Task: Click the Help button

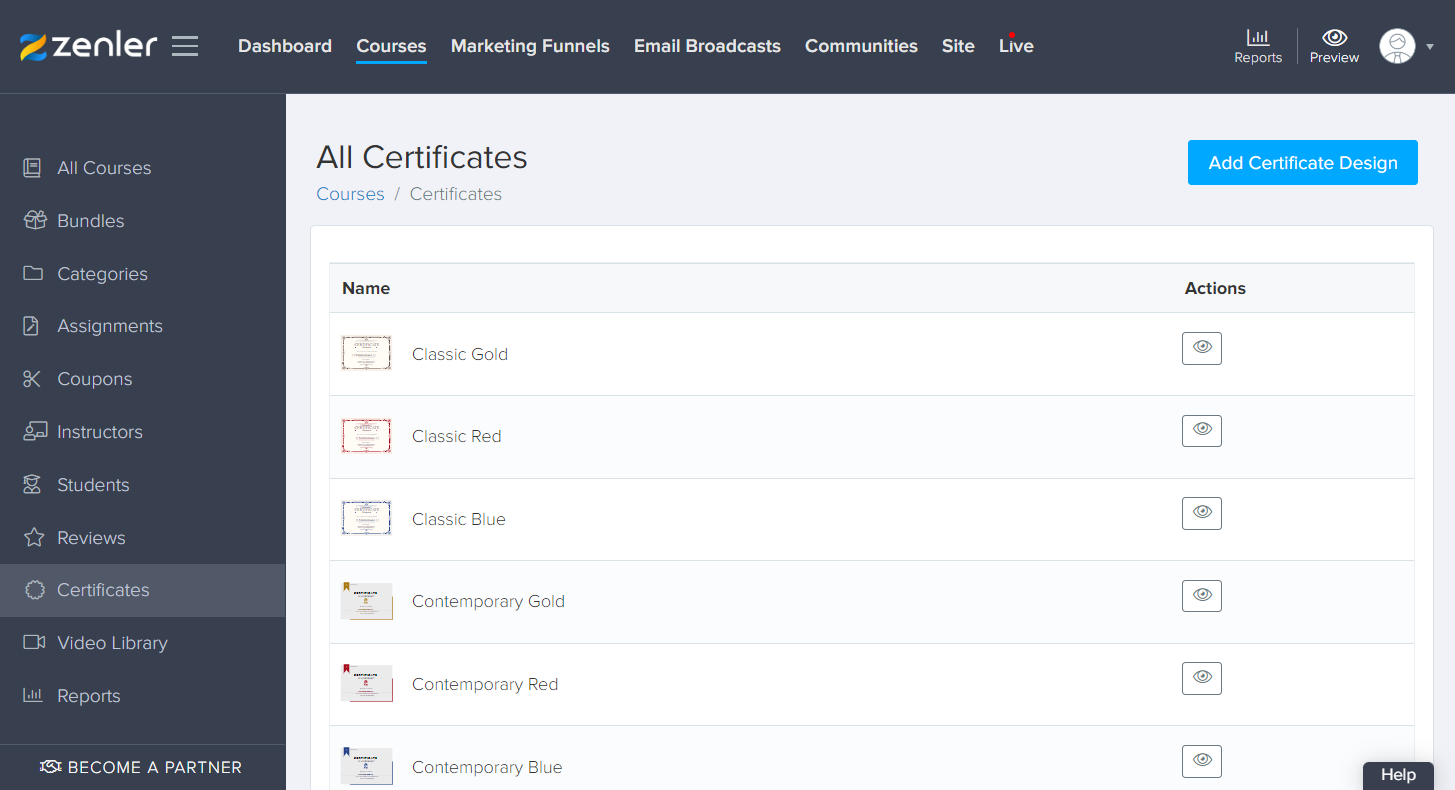Action: pyautogui.click(x=1398, y=775)
